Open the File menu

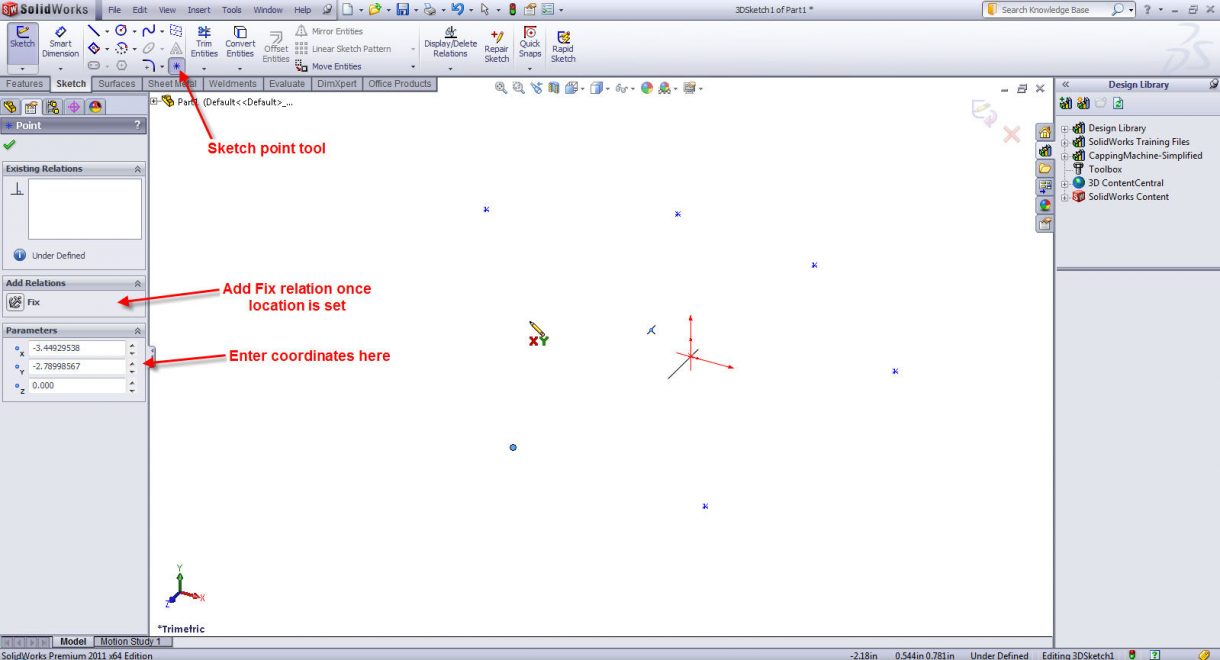coord(115,9)
